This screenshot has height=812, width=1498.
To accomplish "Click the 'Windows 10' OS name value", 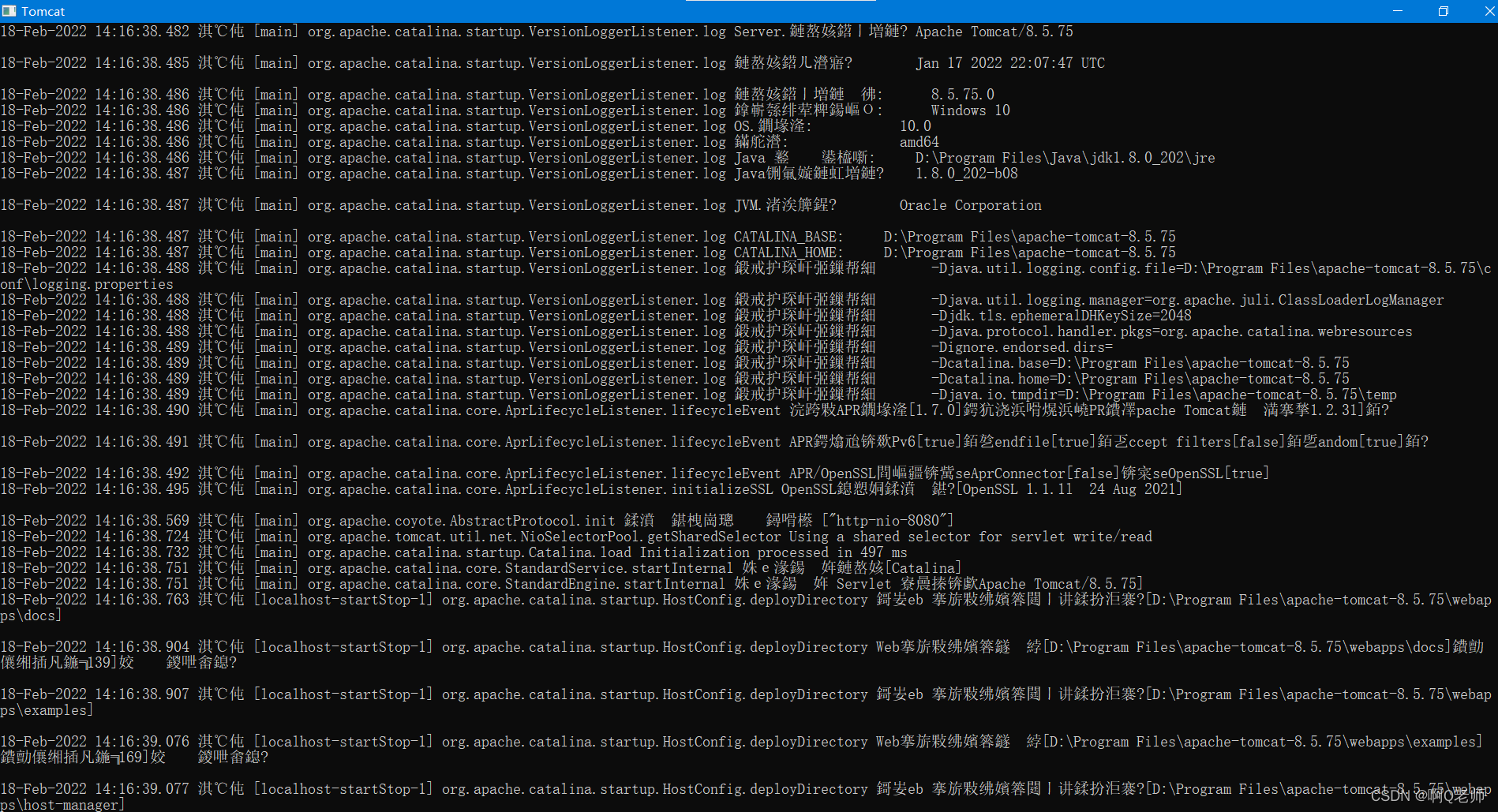I will click(x=971, y=110).
